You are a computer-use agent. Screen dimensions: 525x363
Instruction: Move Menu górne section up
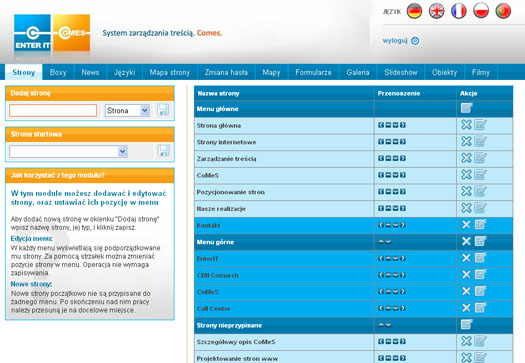[381, 242]
